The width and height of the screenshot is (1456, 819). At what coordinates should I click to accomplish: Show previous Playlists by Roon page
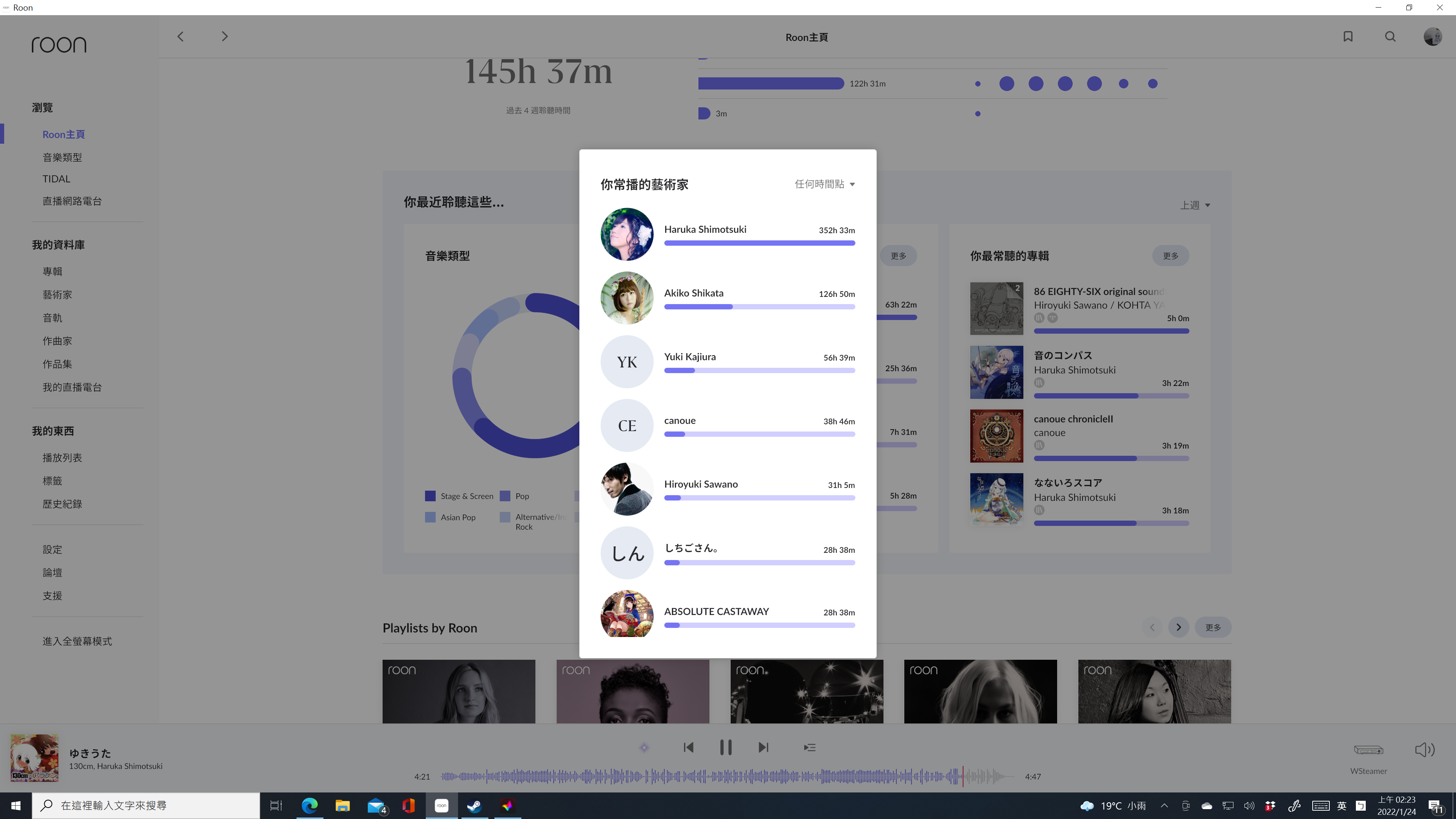tap(1152, 628)
